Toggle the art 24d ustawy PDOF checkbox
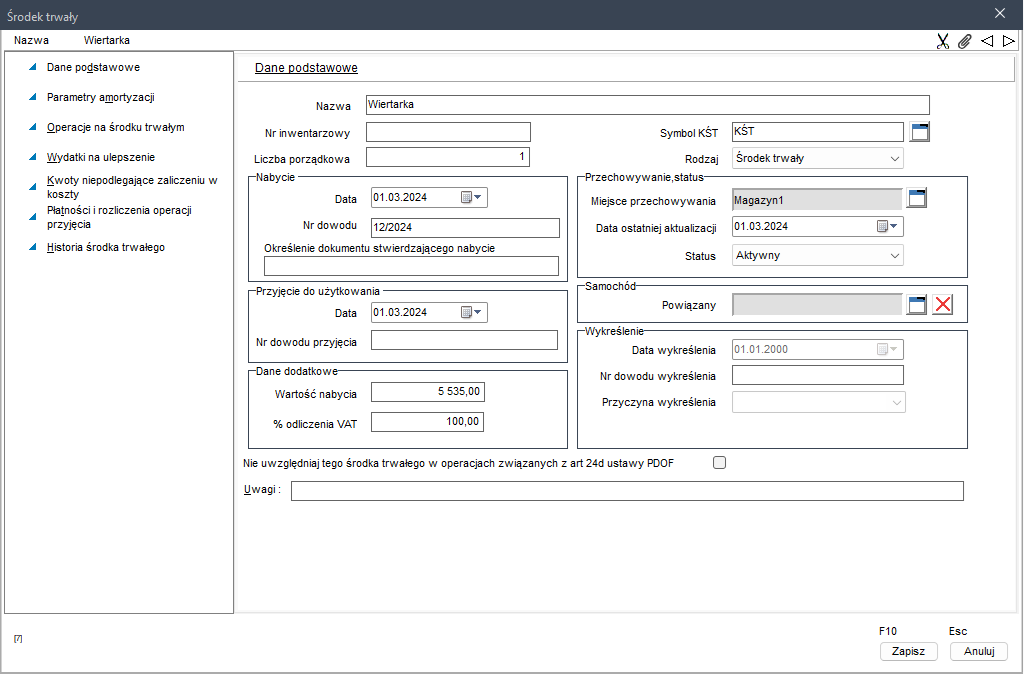 (720, 463)
